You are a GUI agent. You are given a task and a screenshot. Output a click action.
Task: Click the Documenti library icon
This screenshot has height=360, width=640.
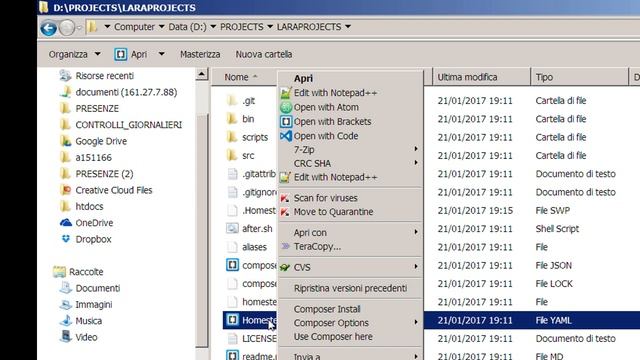[66, 288]
